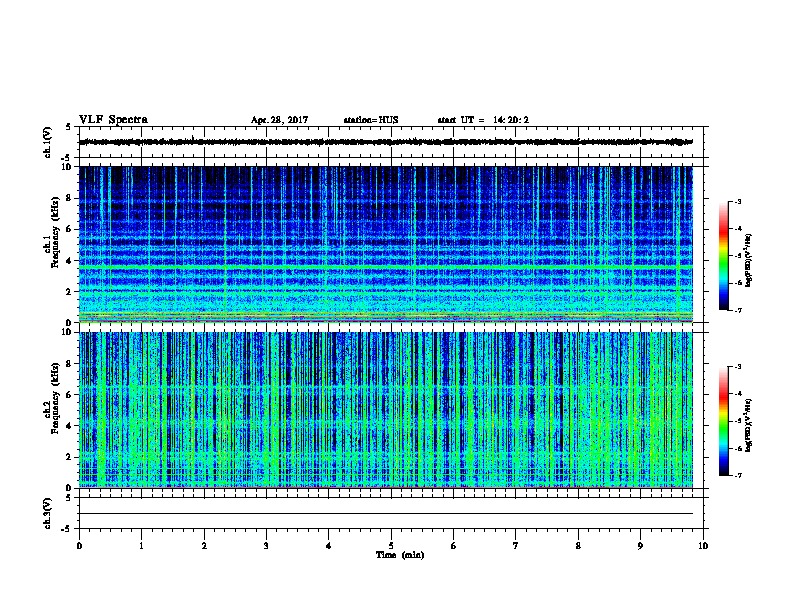Click the '-7' value on ch.2 color bar
The width and height of the screenshot is (792, 612).
coord(737,475)
